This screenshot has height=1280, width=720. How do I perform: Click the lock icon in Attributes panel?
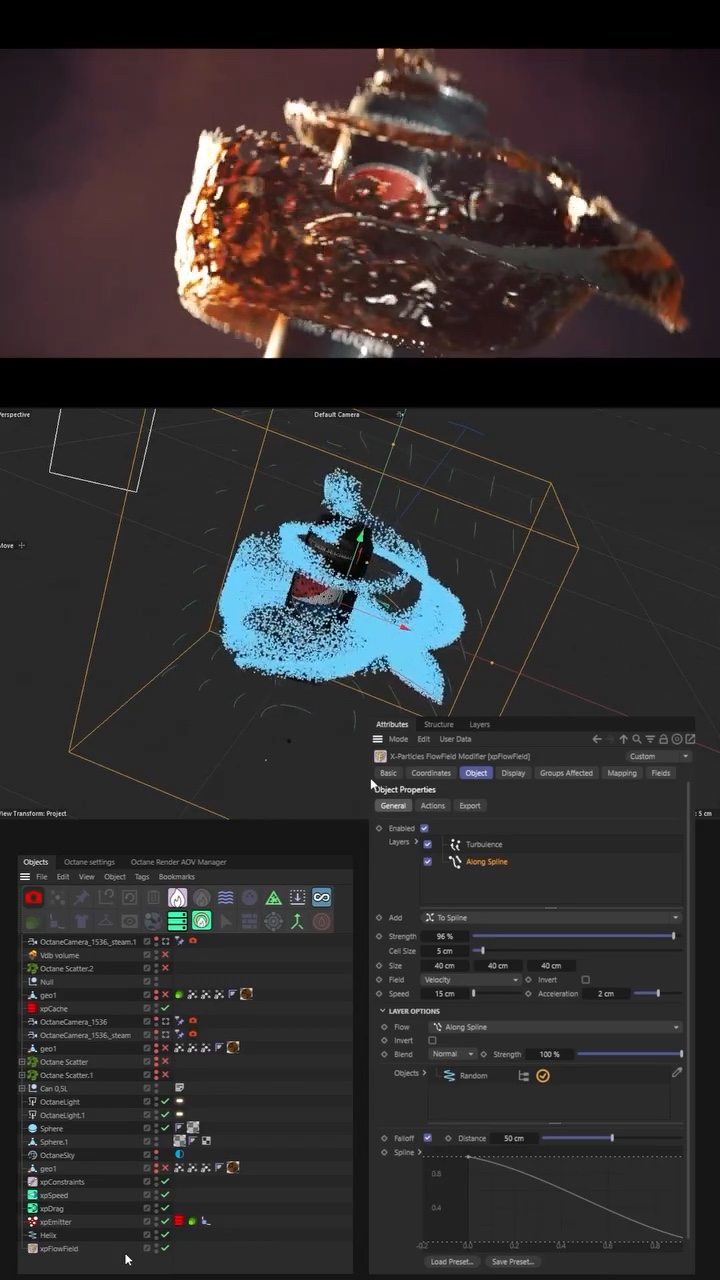pyautogui.click(x=663, y=739)
